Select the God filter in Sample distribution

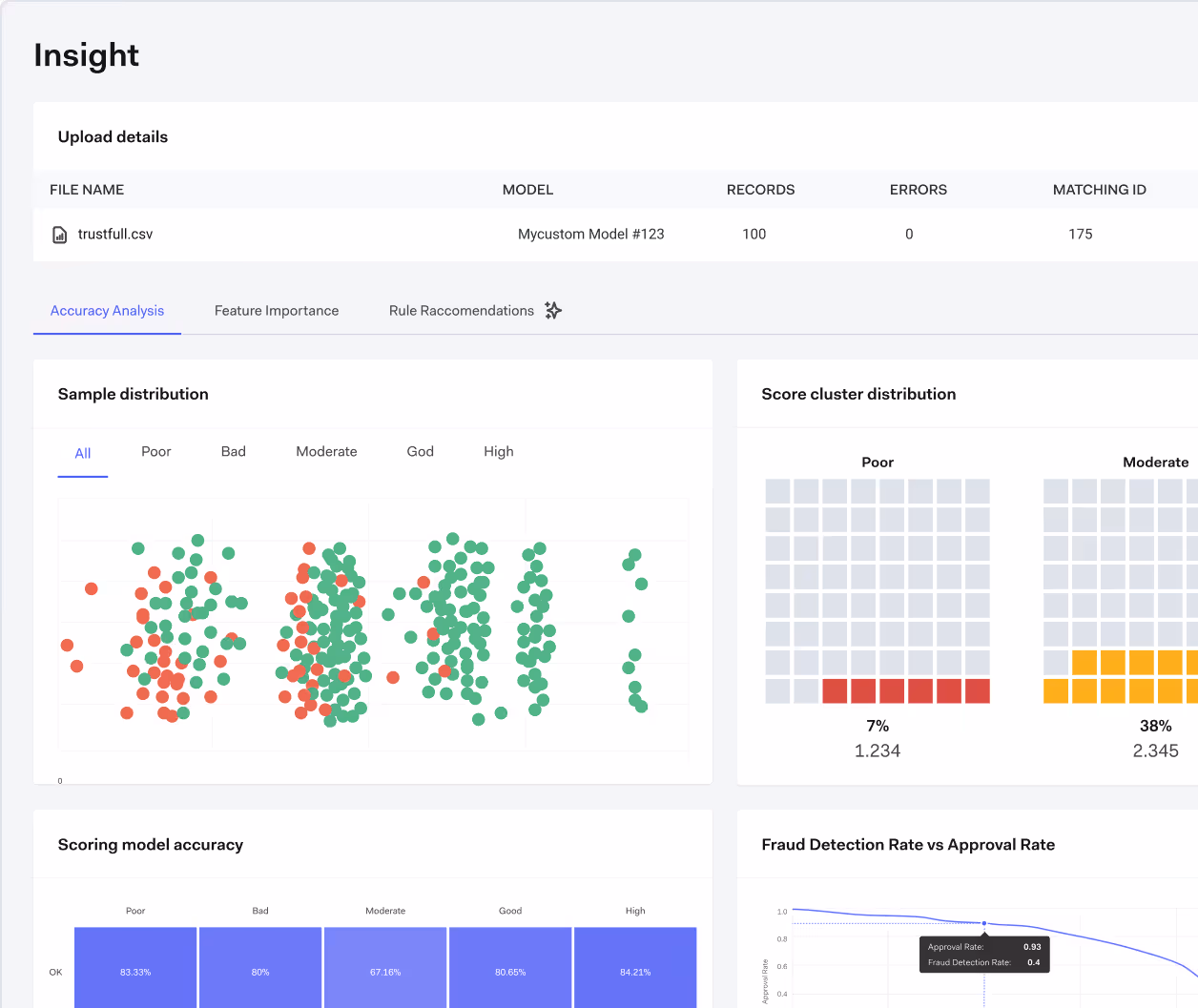[x=420, y=451]
